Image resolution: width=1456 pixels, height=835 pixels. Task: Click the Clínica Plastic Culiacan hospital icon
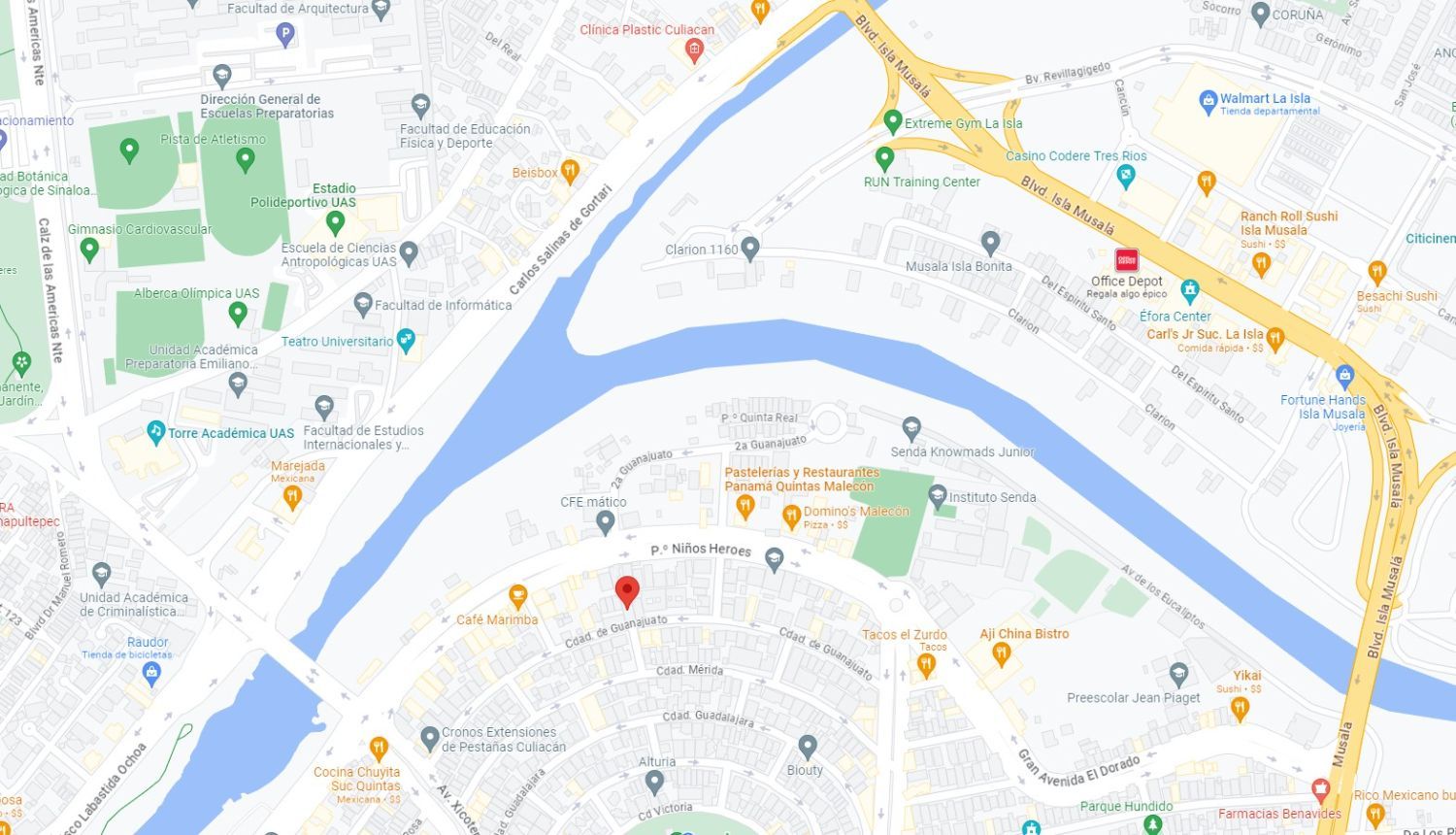click(x=693, y=50)
